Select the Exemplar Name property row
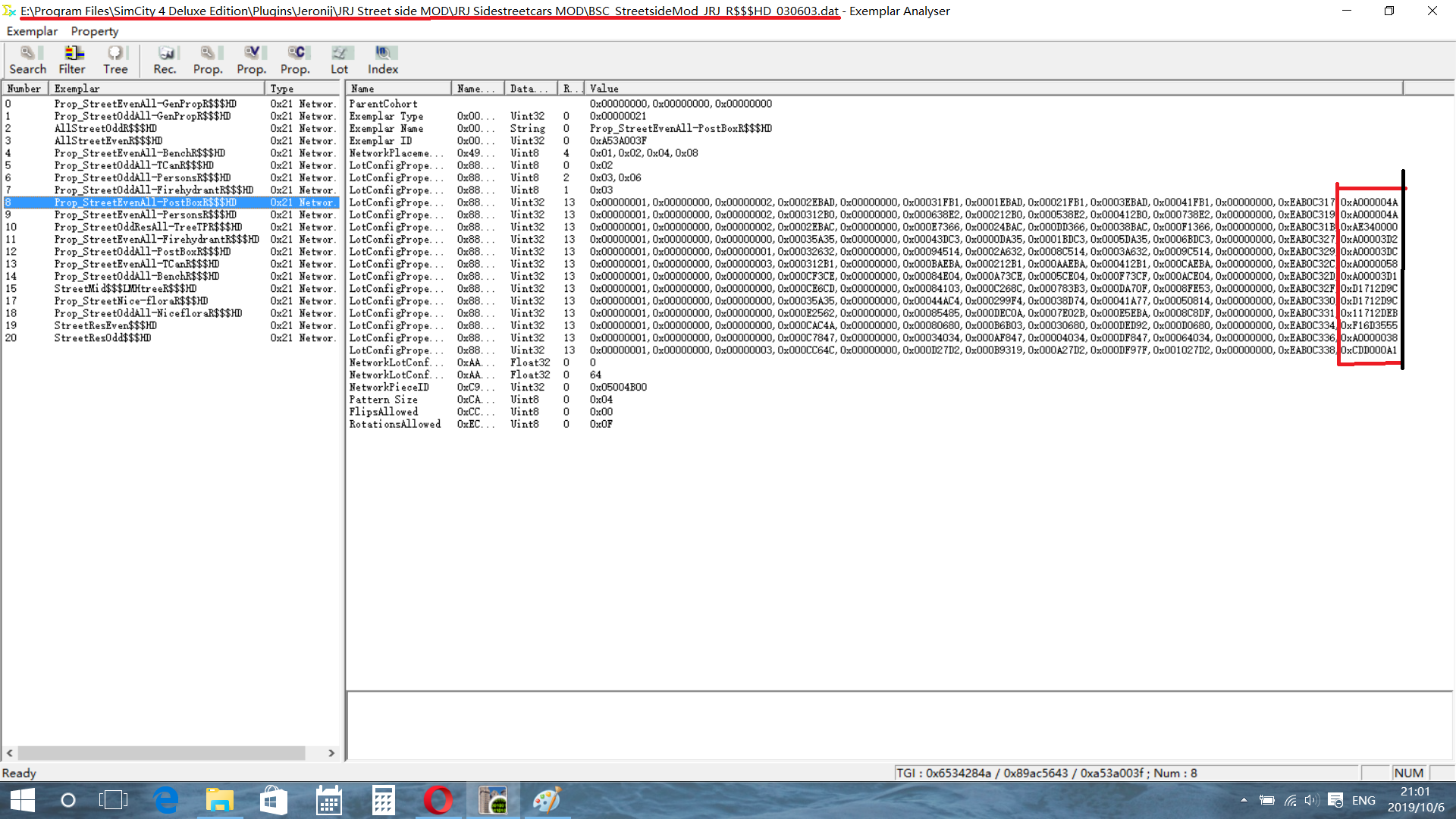 (x=874, y=128)
